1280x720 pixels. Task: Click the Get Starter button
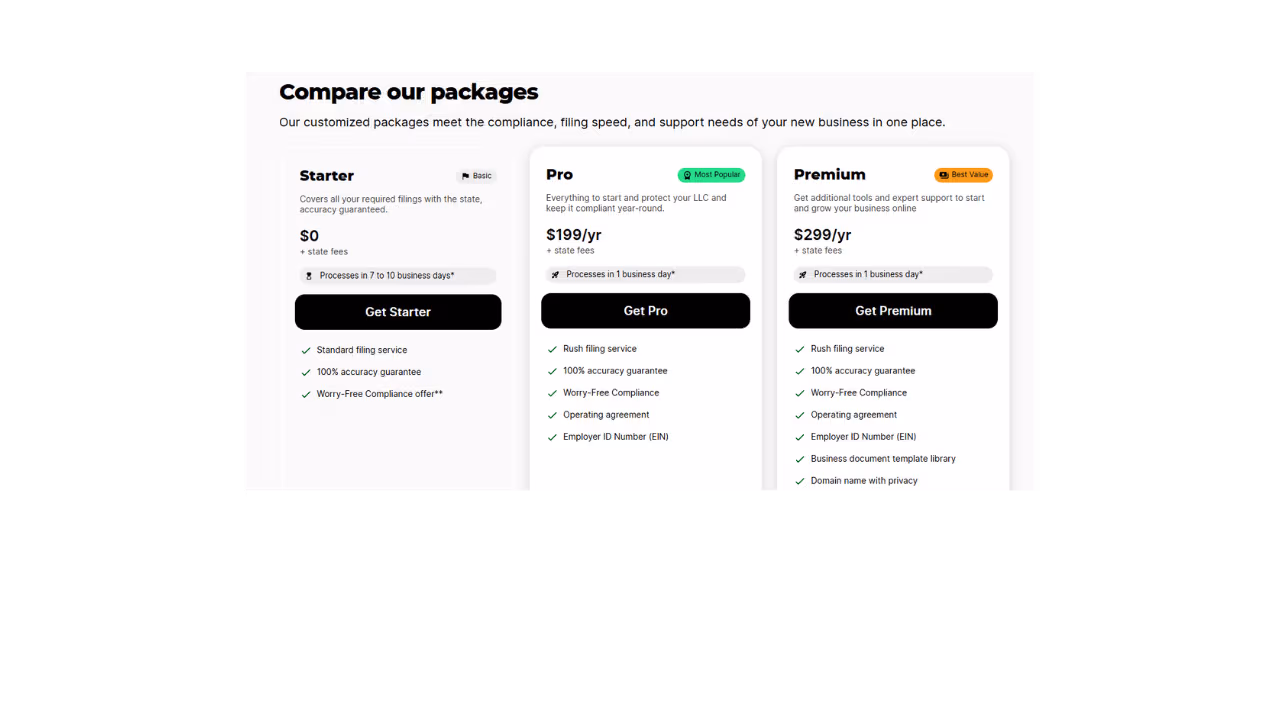pyautogui.click(x=398, y=312)
